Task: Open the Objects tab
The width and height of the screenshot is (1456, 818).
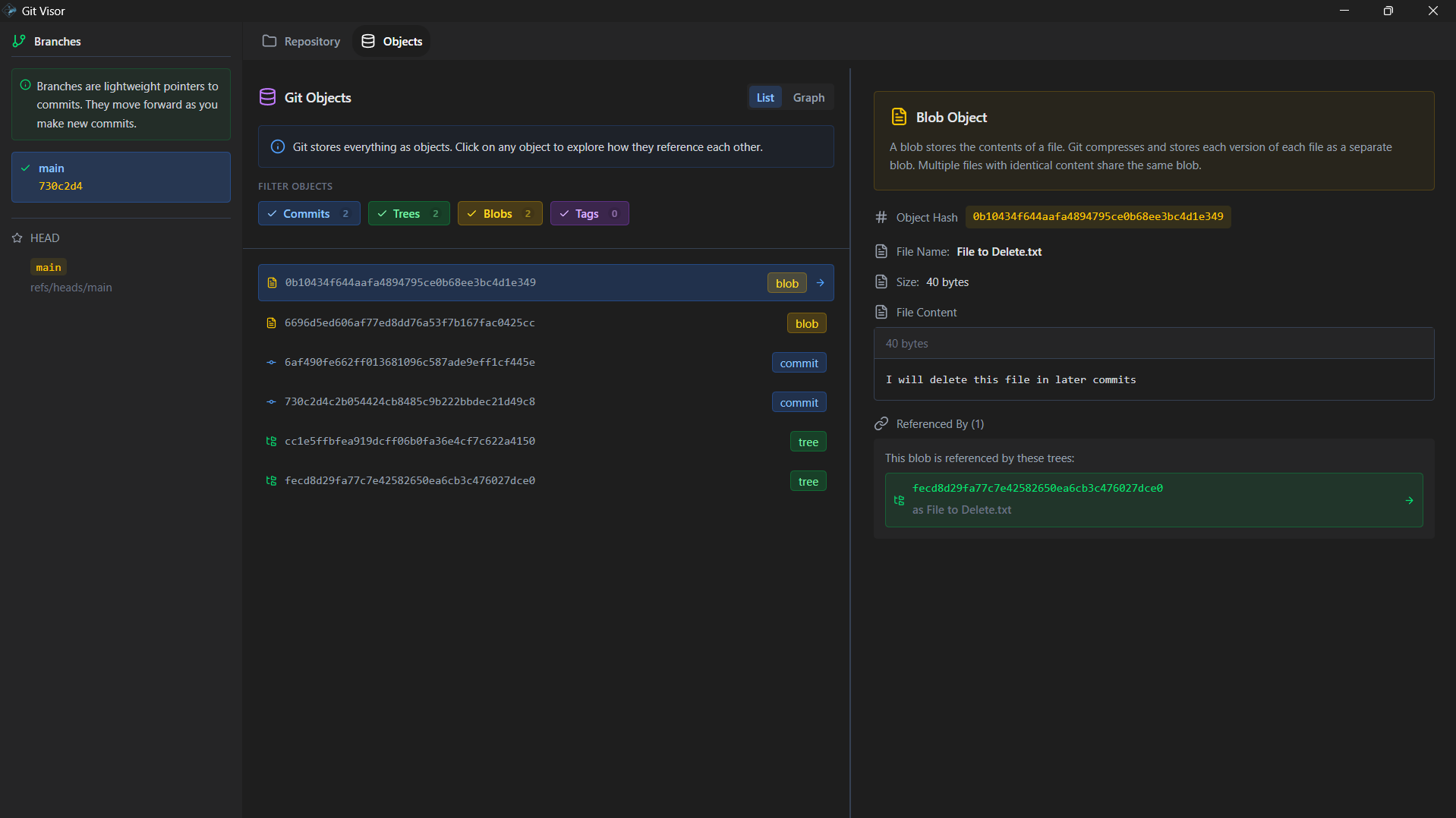Action: tap(392, 41)
